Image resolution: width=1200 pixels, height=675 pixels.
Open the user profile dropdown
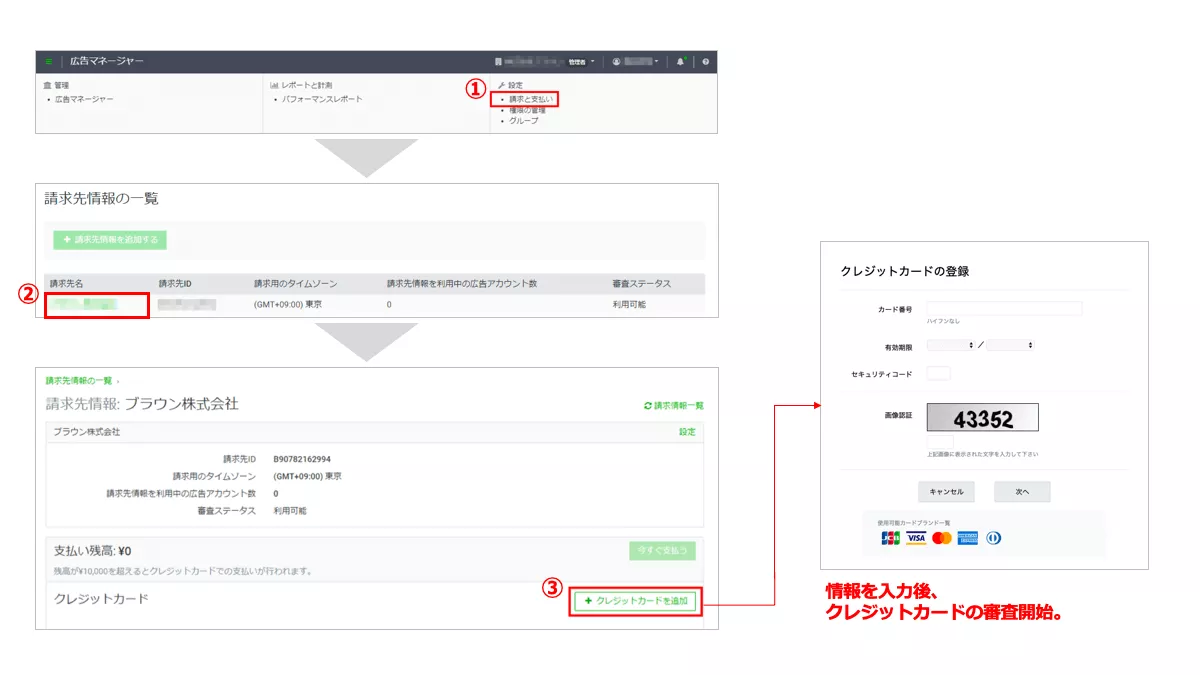[x=637, y=62]
